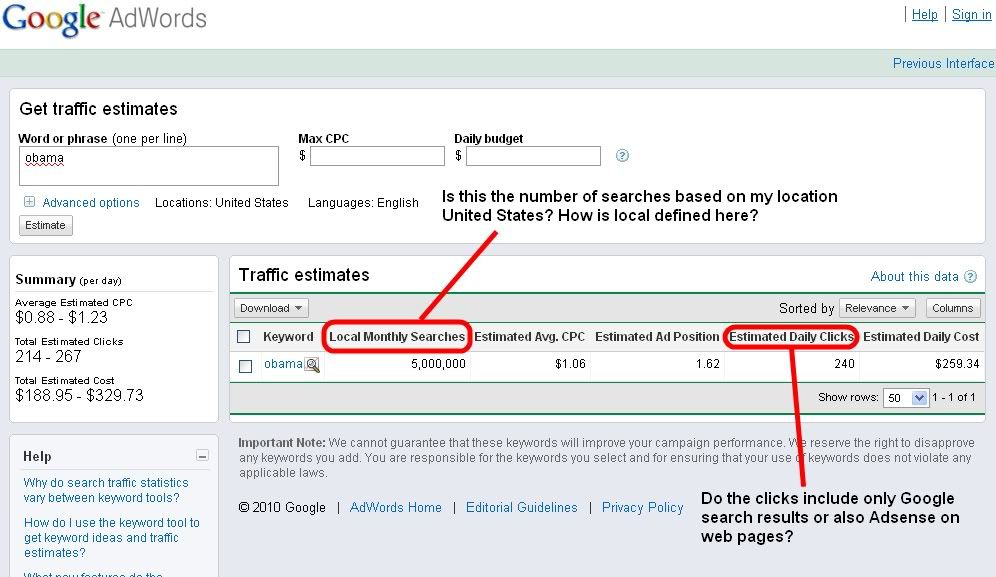This screenshot has width=996, height=577.
Task: Sort by Local Monthly Searches header
Action: tap(397, 337)
